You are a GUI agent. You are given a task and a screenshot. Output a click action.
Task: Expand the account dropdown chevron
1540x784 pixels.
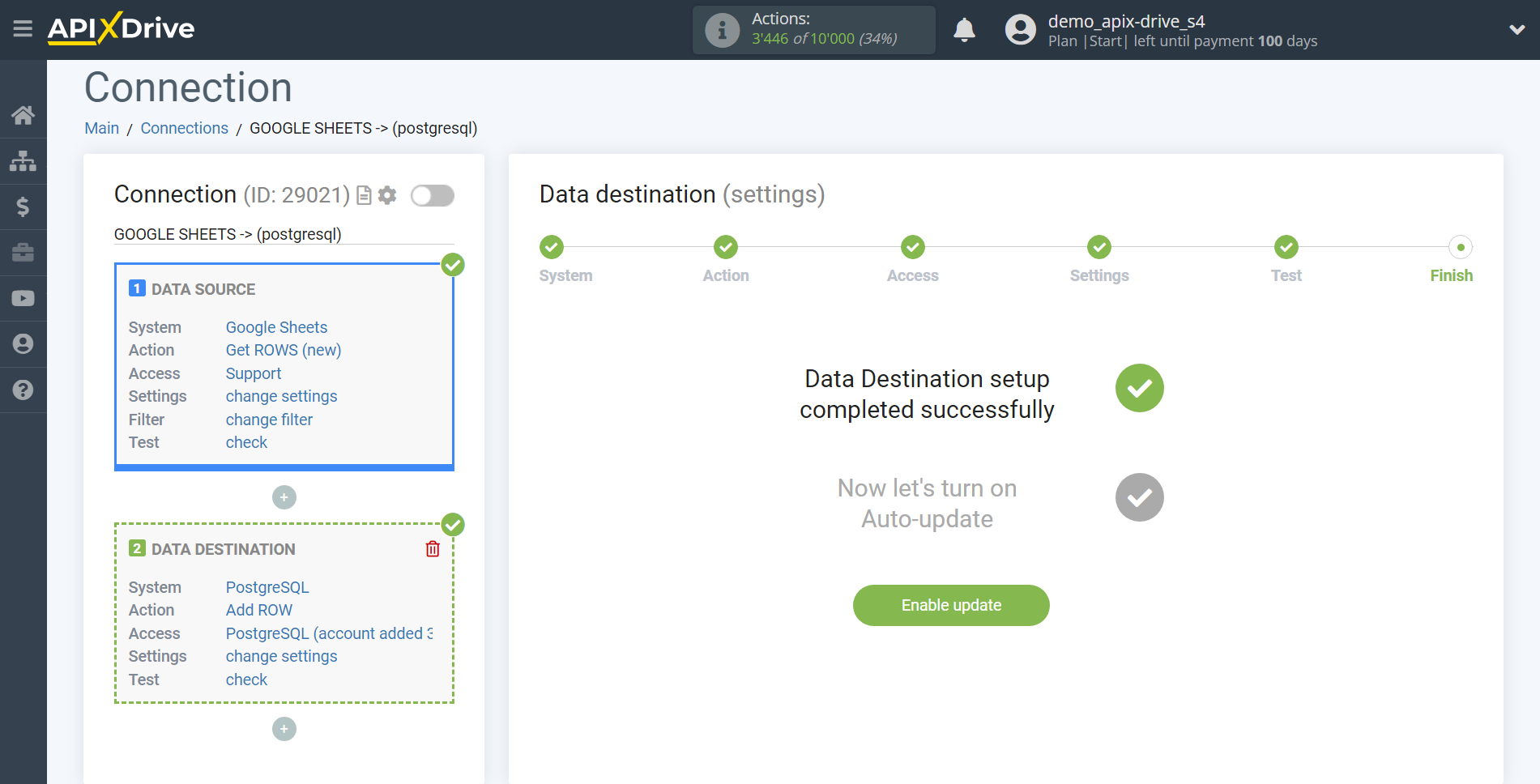1517,30
